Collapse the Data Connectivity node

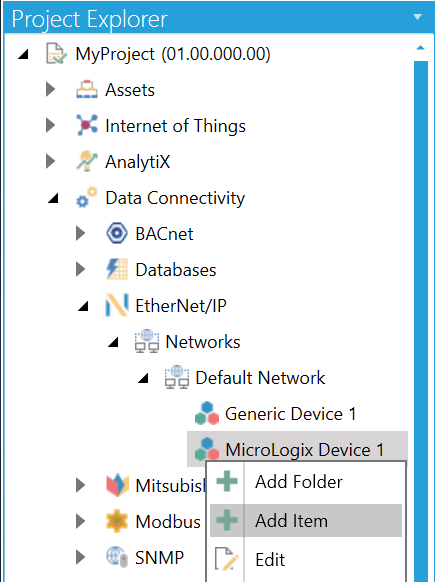pyautogui.click(x=53, y=198)
